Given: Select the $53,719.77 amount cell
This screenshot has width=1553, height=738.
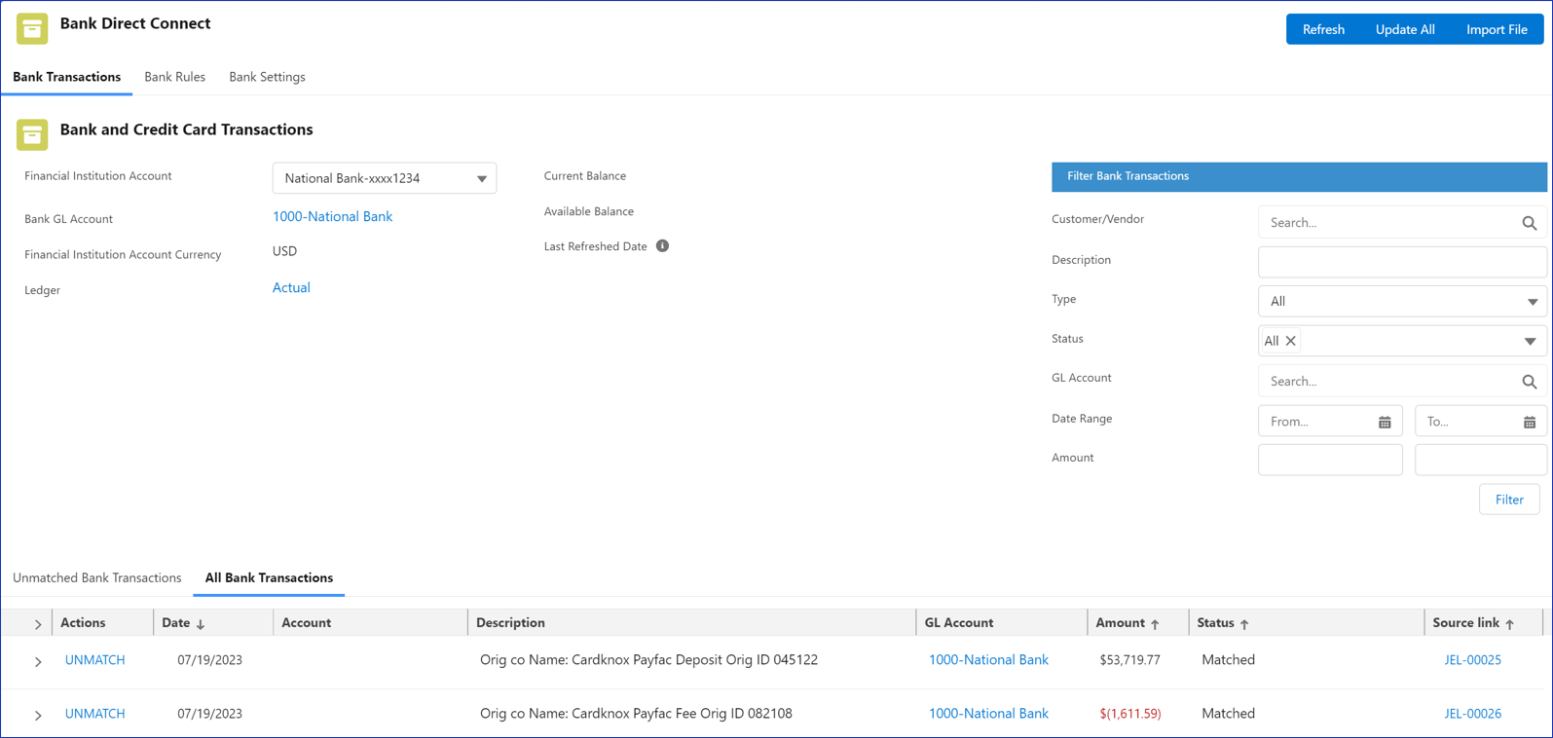Looking at the screenshot, I should pyautogui.click(x=1128, y=660).
